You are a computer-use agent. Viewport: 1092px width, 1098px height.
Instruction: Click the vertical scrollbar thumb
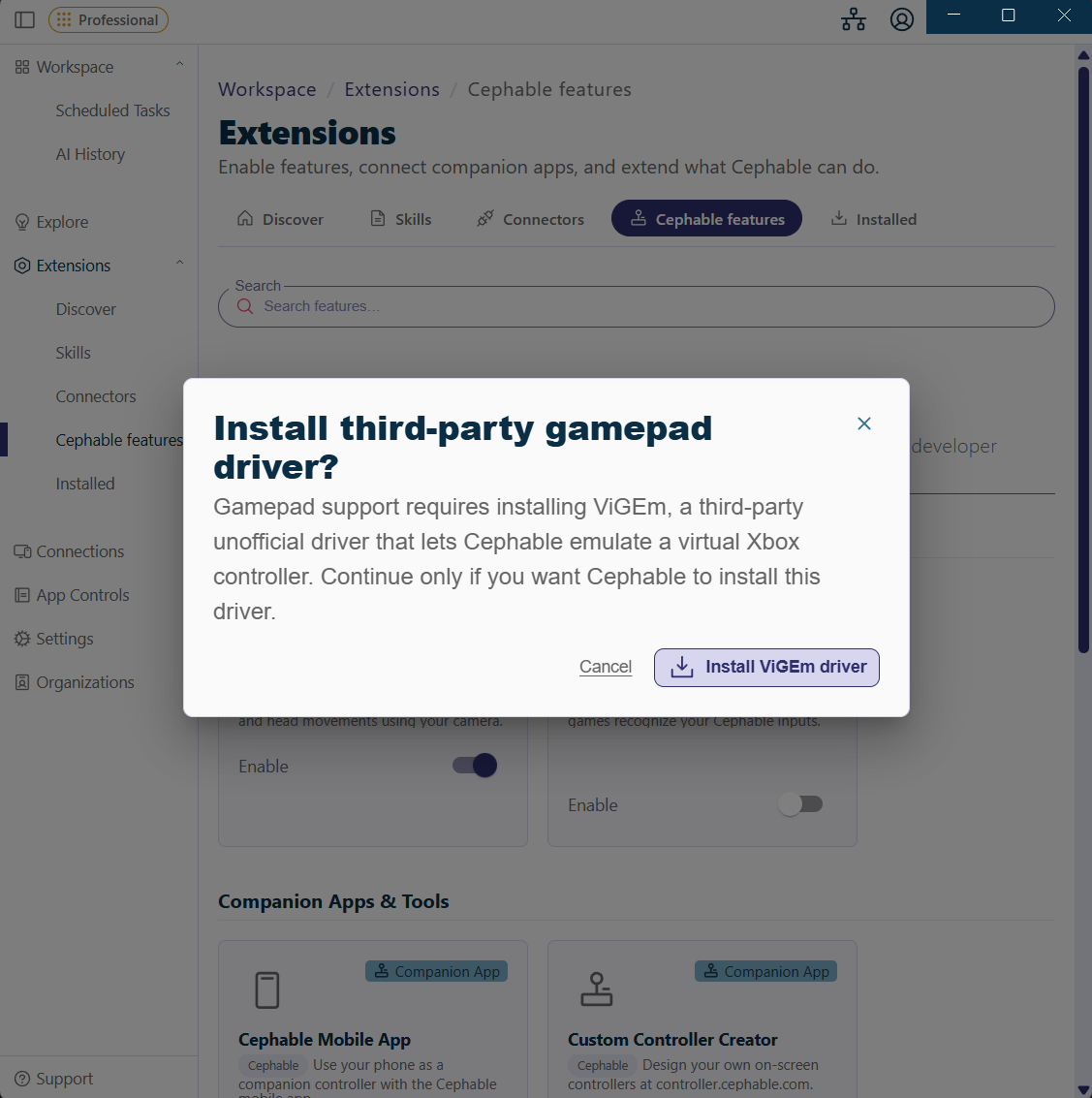tap(1083, 361)
